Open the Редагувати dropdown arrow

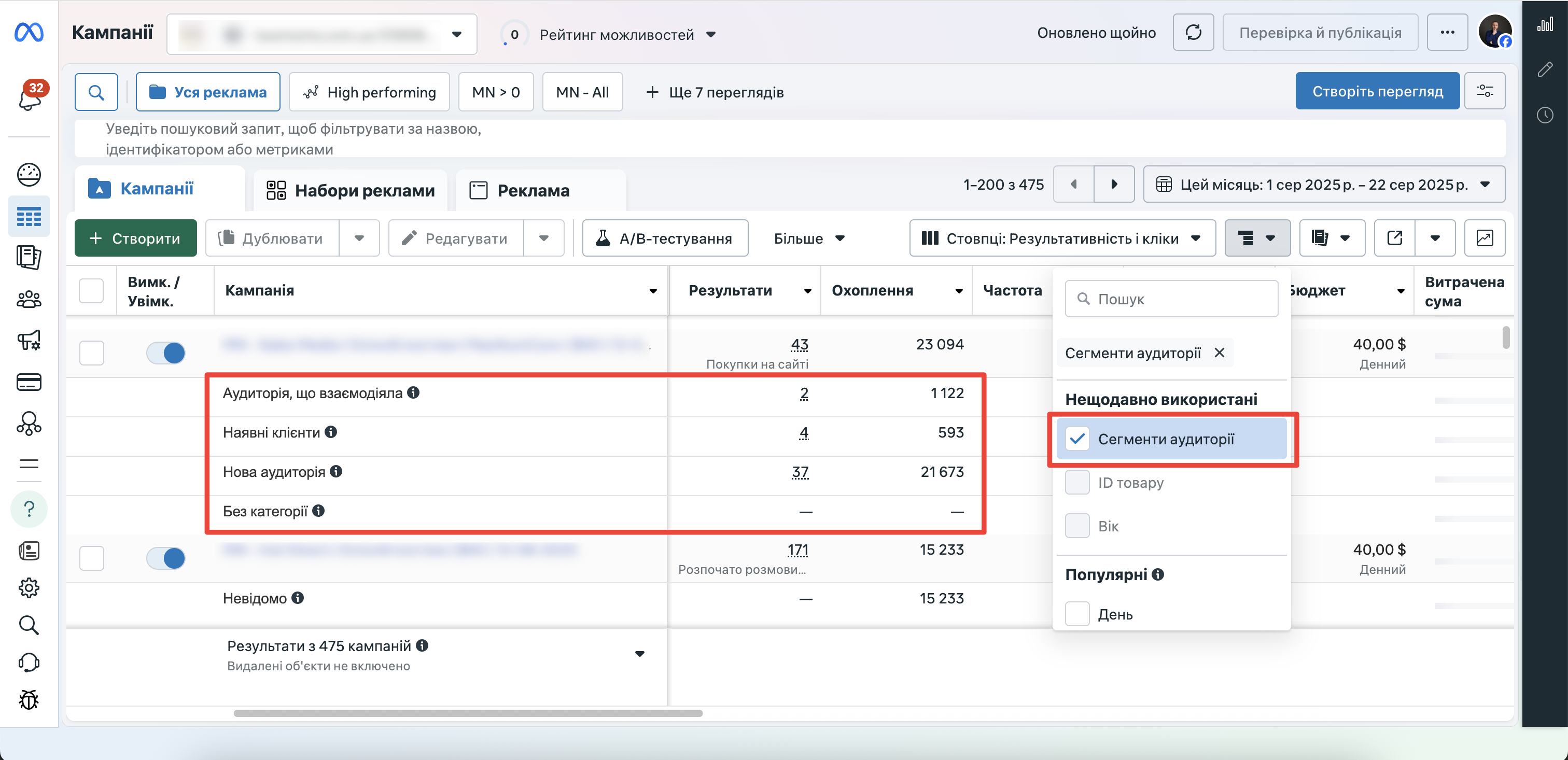[543, 238]
